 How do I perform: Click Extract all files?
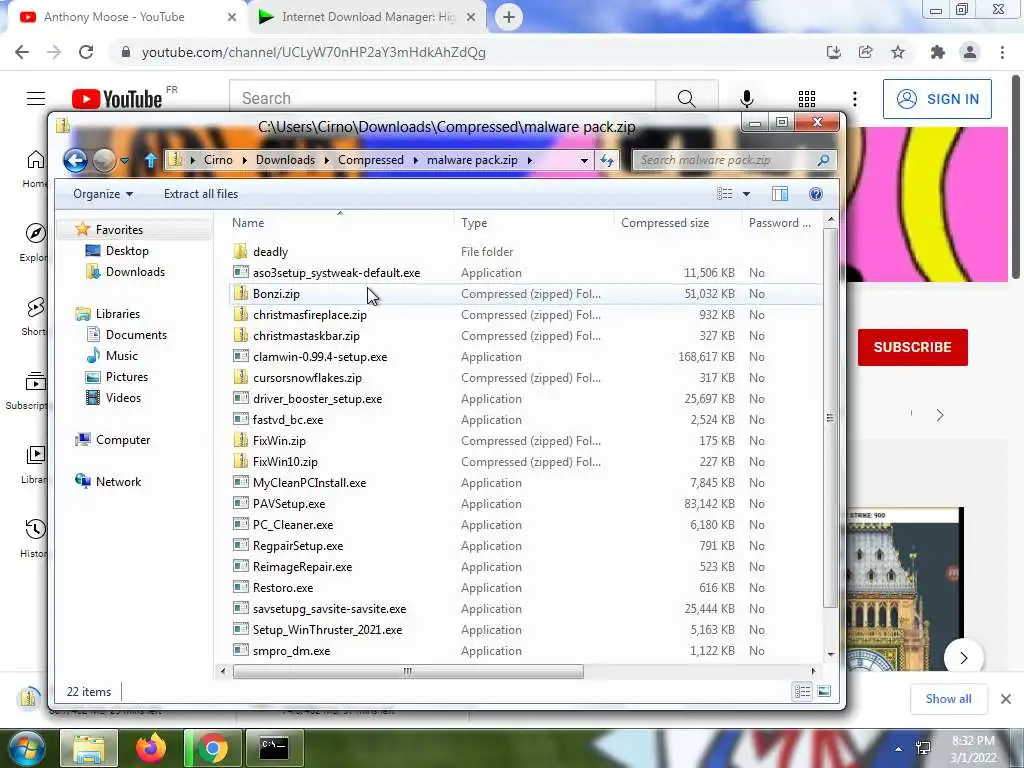[x=200, y=194]
